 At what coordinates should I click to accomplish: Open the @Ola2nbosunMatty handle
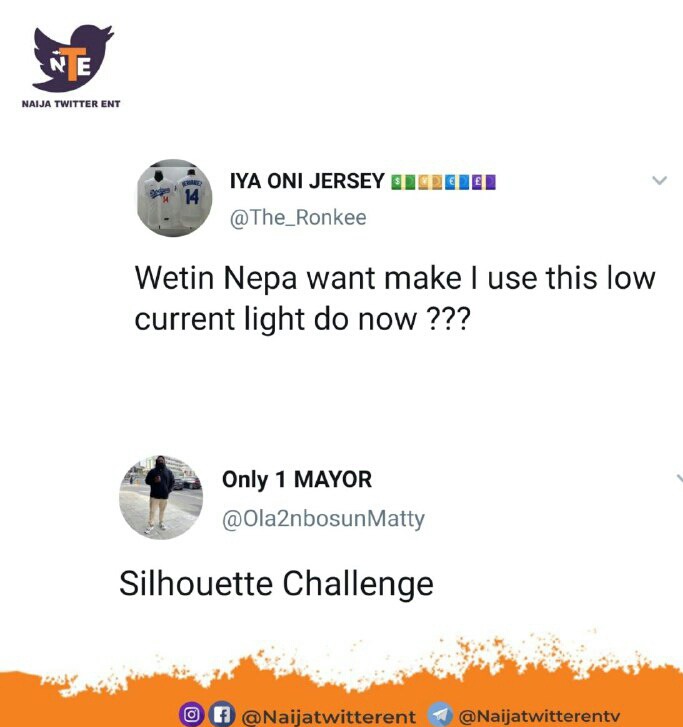(323, 519)
